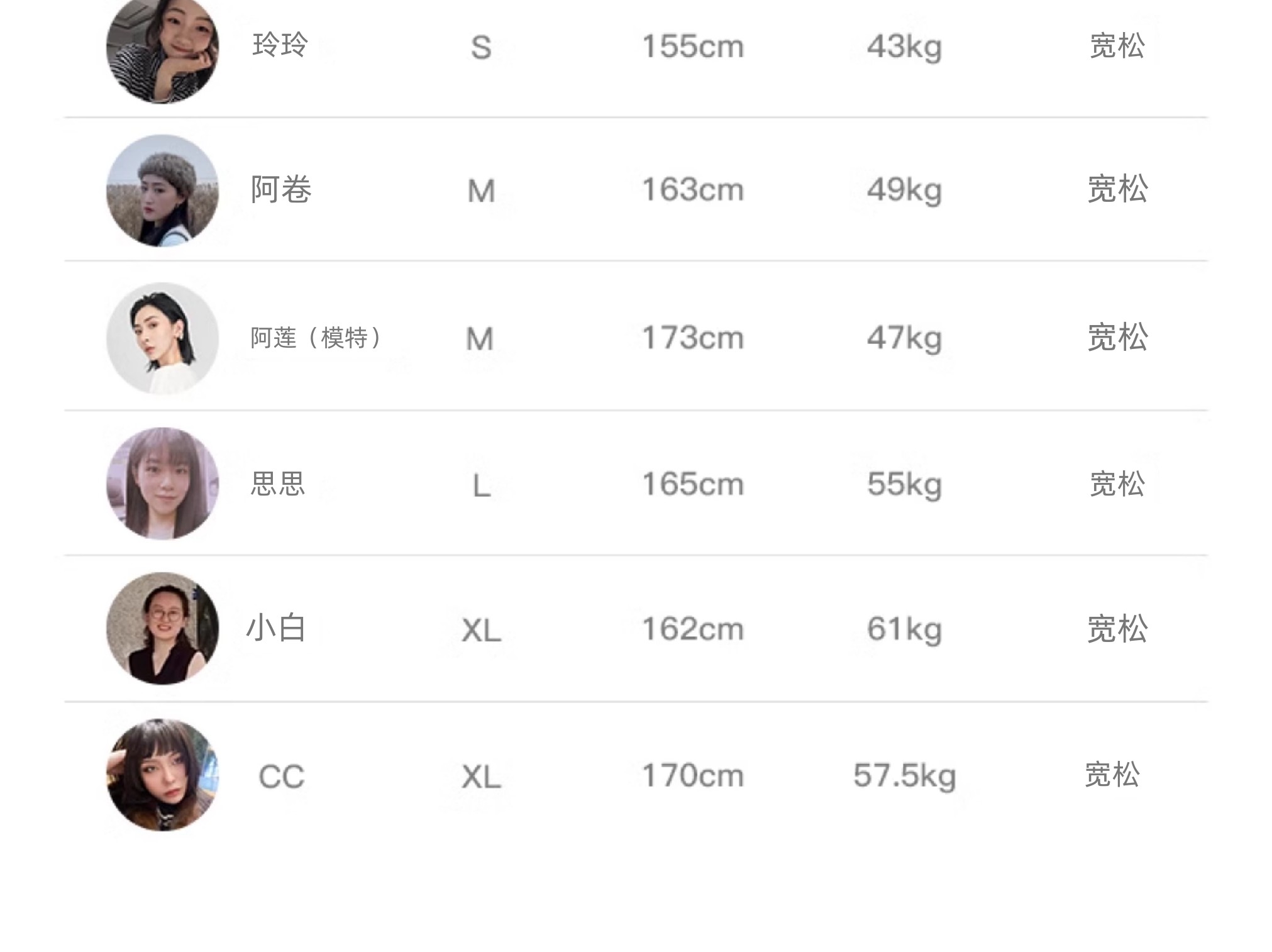The height and width of the screenshot is (952, 1272).
Task: Select the 163cm height entry
Action: (692, 190)
